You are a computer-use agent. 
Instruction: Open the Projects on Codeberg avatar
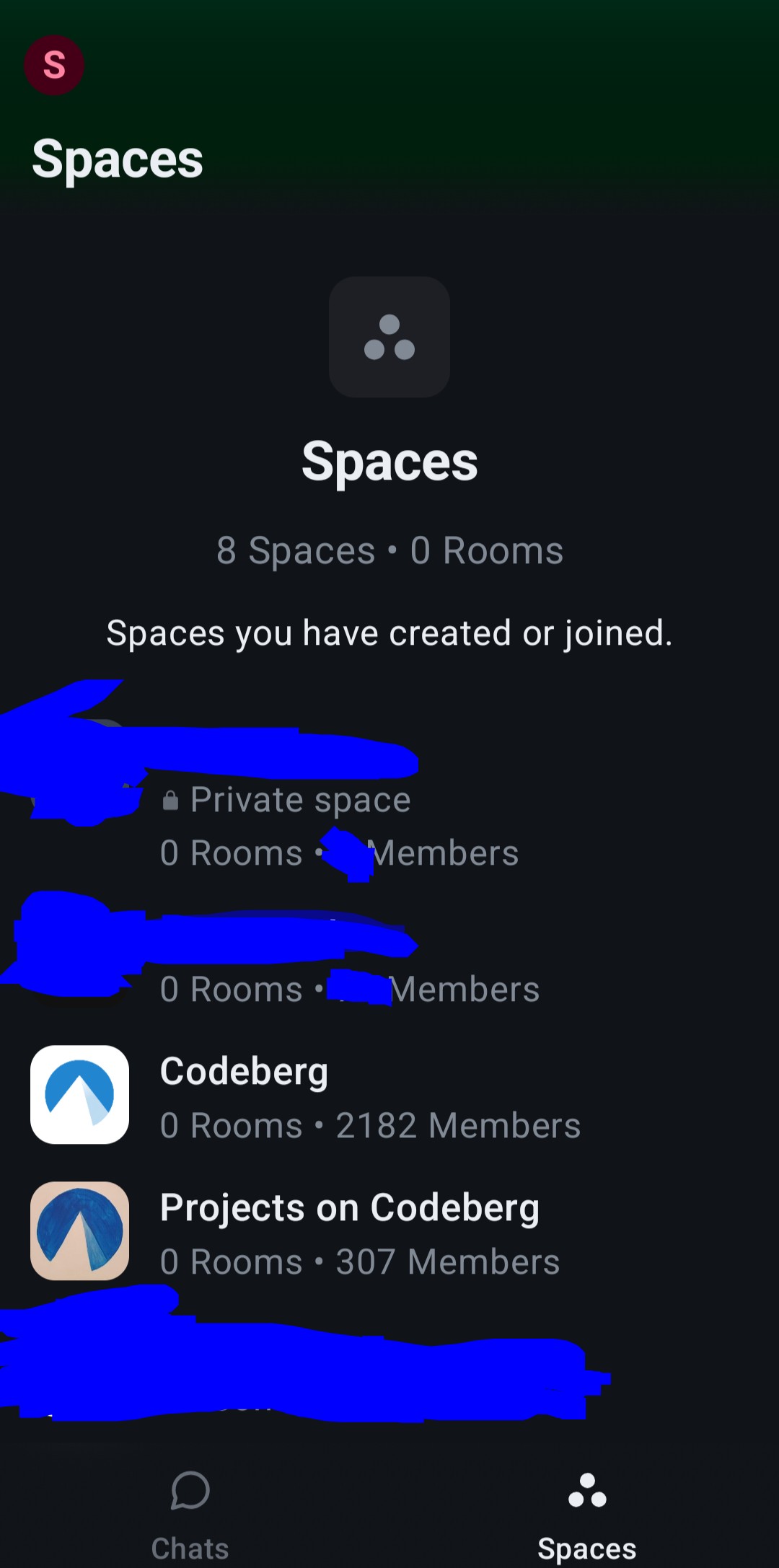point(80,1230)
